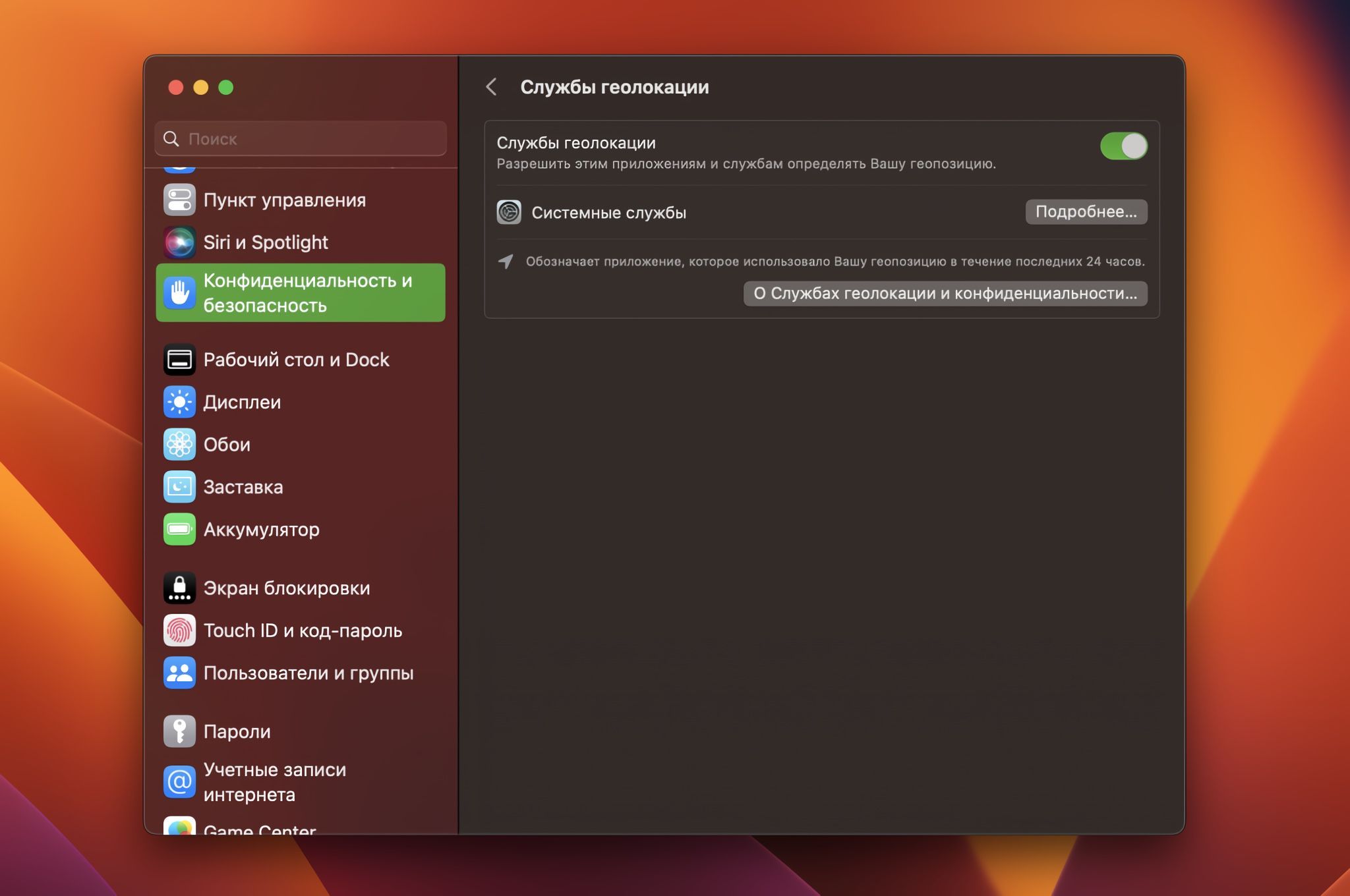
Task: Click the Дисплеи sun icon
Action: [179, 402]
